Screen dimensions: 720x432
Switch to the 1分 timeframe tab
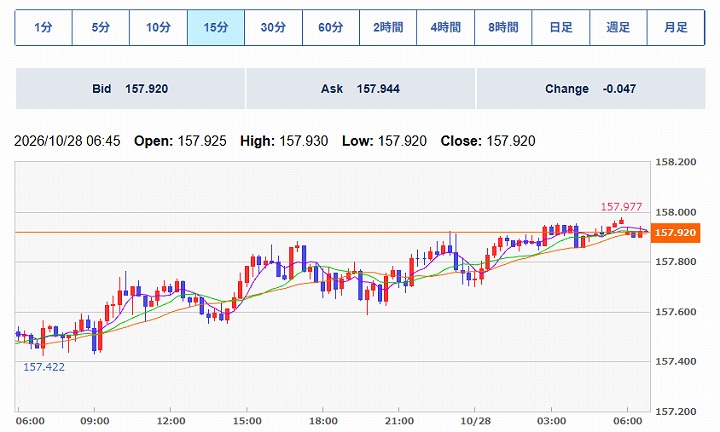point(43,28)
